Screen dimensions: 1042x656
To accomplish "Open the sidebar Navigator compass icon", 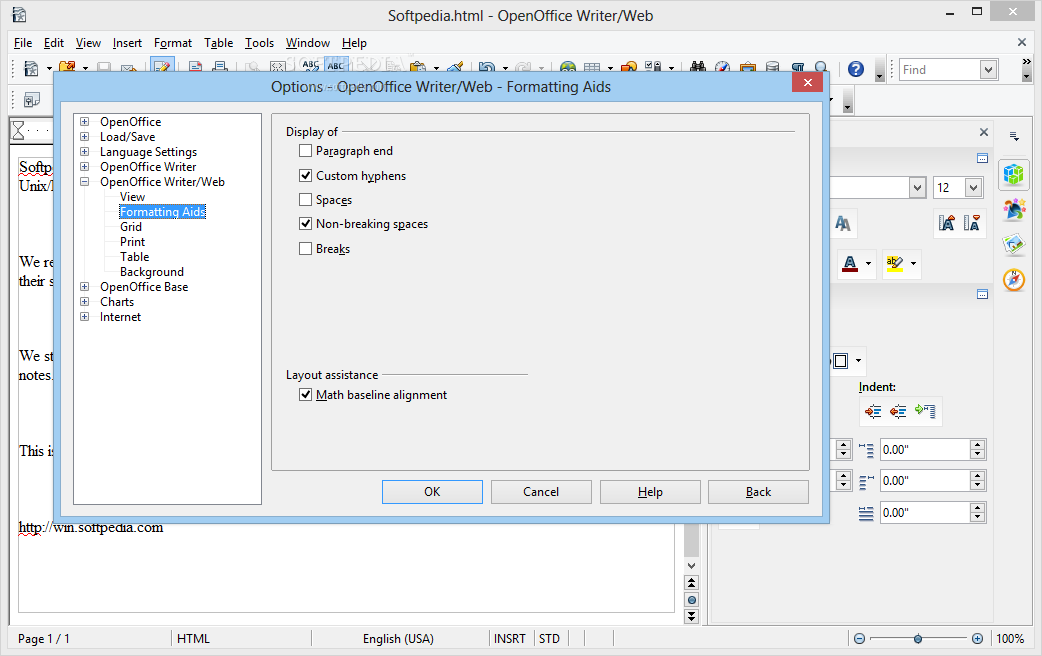I will tap(1014, 280).
